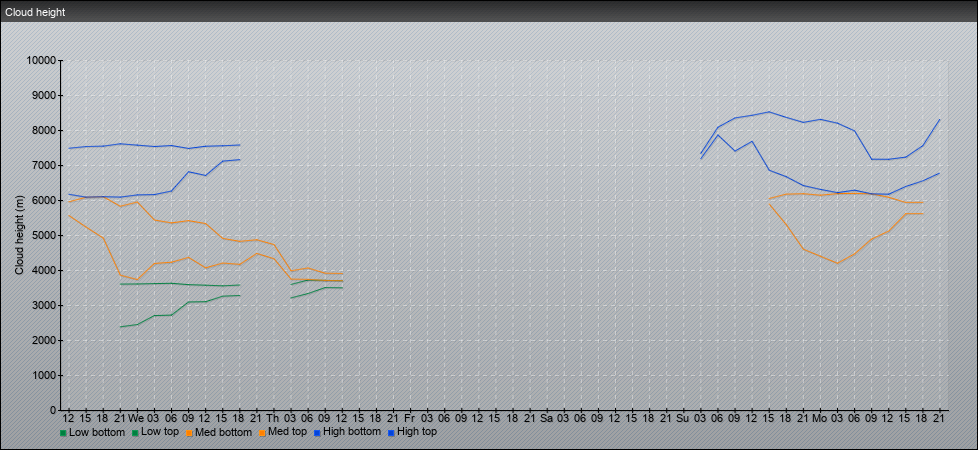Hide the series via 'Low bottom' legend text

point(97,432)
